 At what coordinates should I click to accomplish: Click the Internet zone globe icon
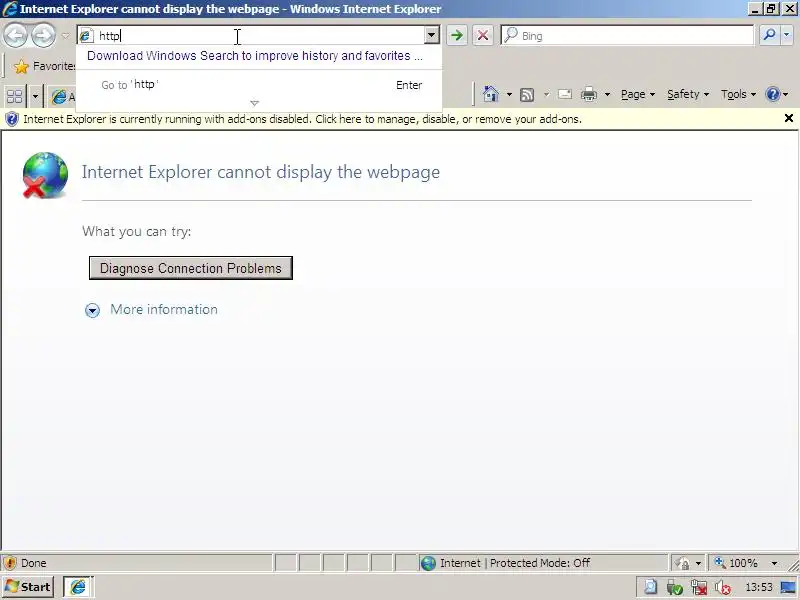point(428,563)
